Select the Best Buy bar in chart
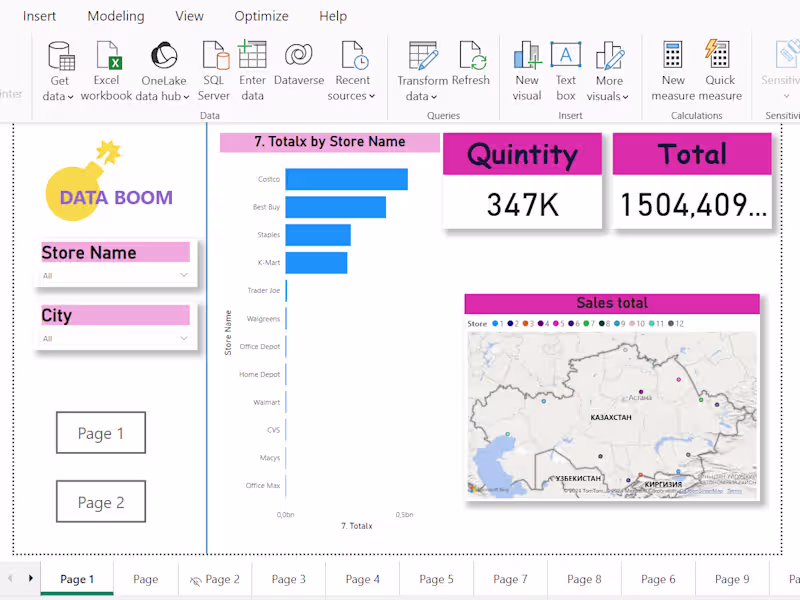This screenshot has width=800, height=600. point(336,207)
